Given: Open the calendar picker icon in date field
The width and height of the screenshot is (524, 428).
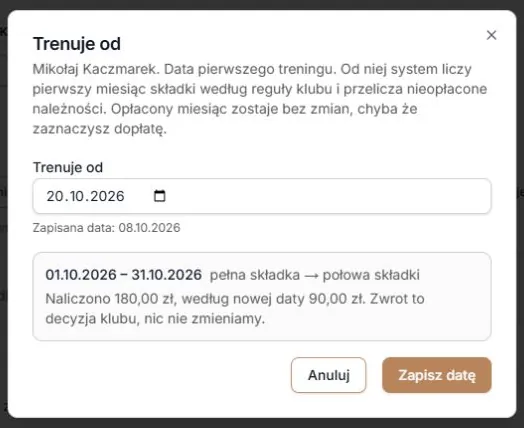Looking at the screenshot, I should 159,196.
